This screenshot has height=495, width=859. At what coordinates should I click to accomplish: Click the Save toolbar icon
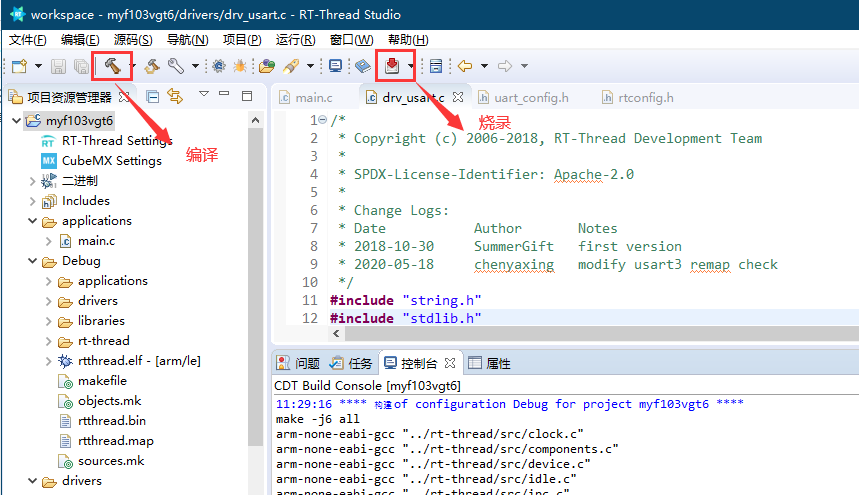click(58, 66)
